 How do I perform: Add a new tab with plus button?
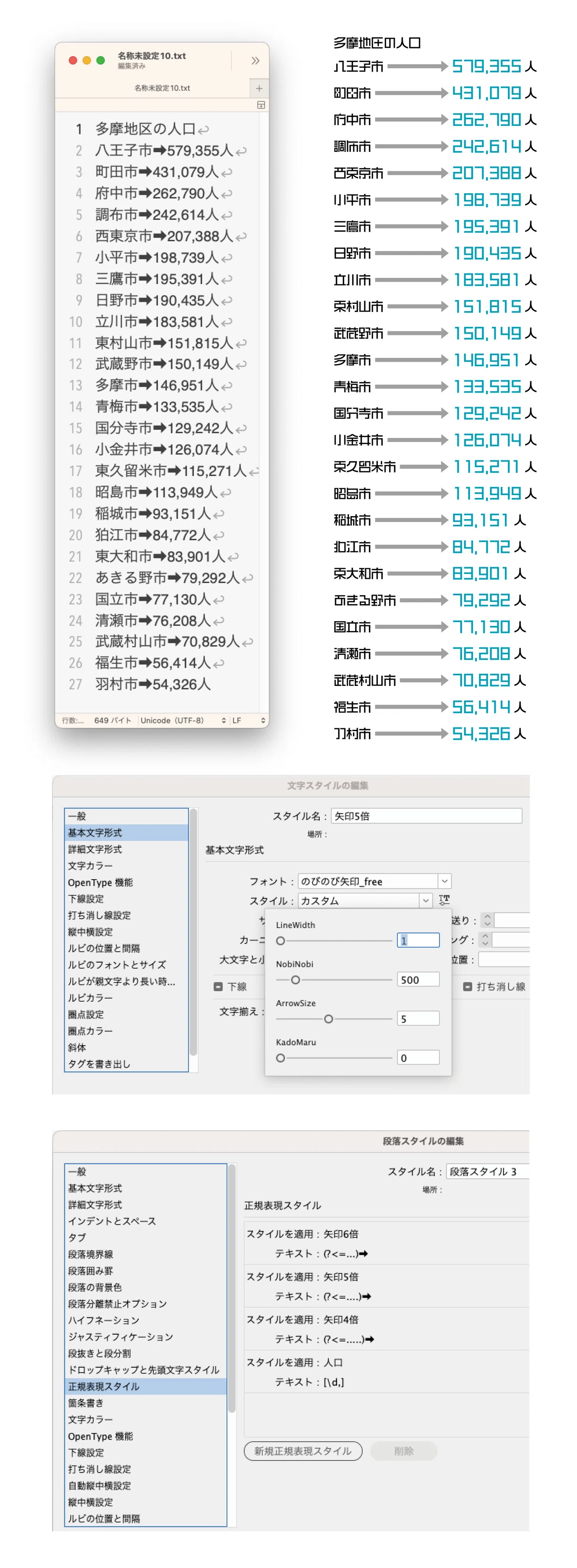tap(259, 88)
